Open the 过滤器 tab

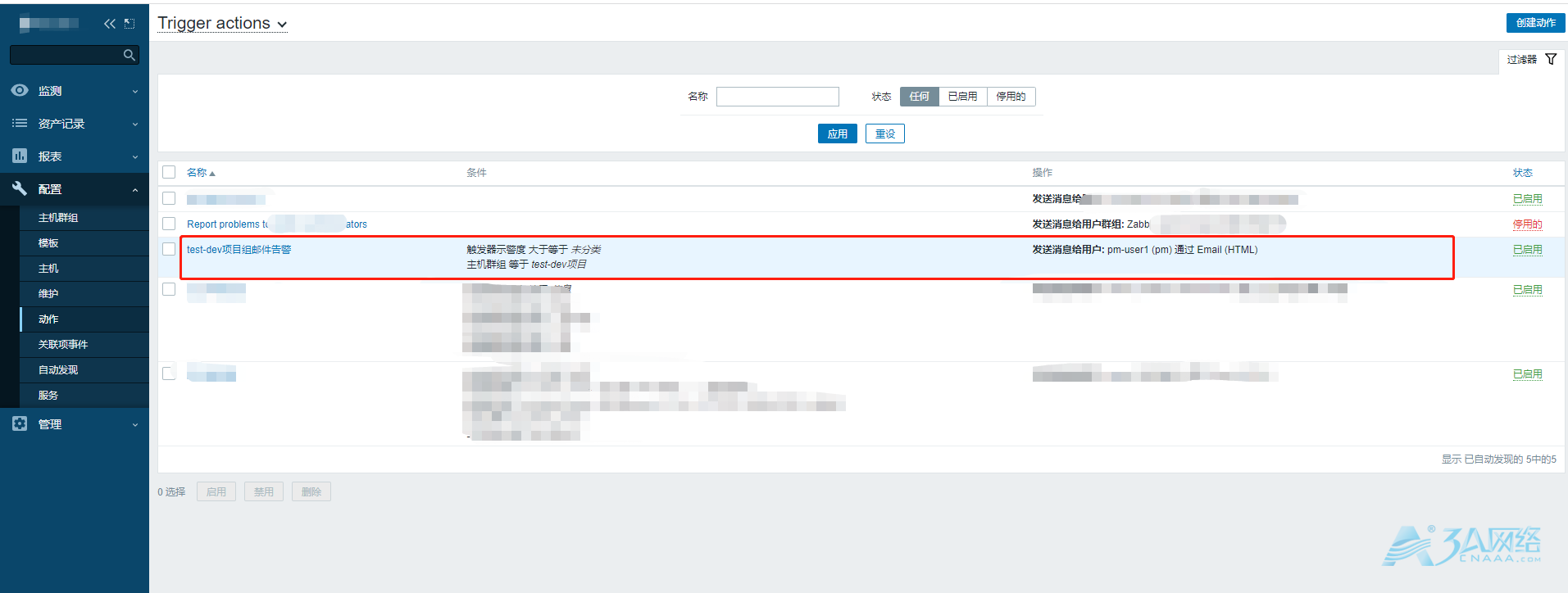[1531, 59]
